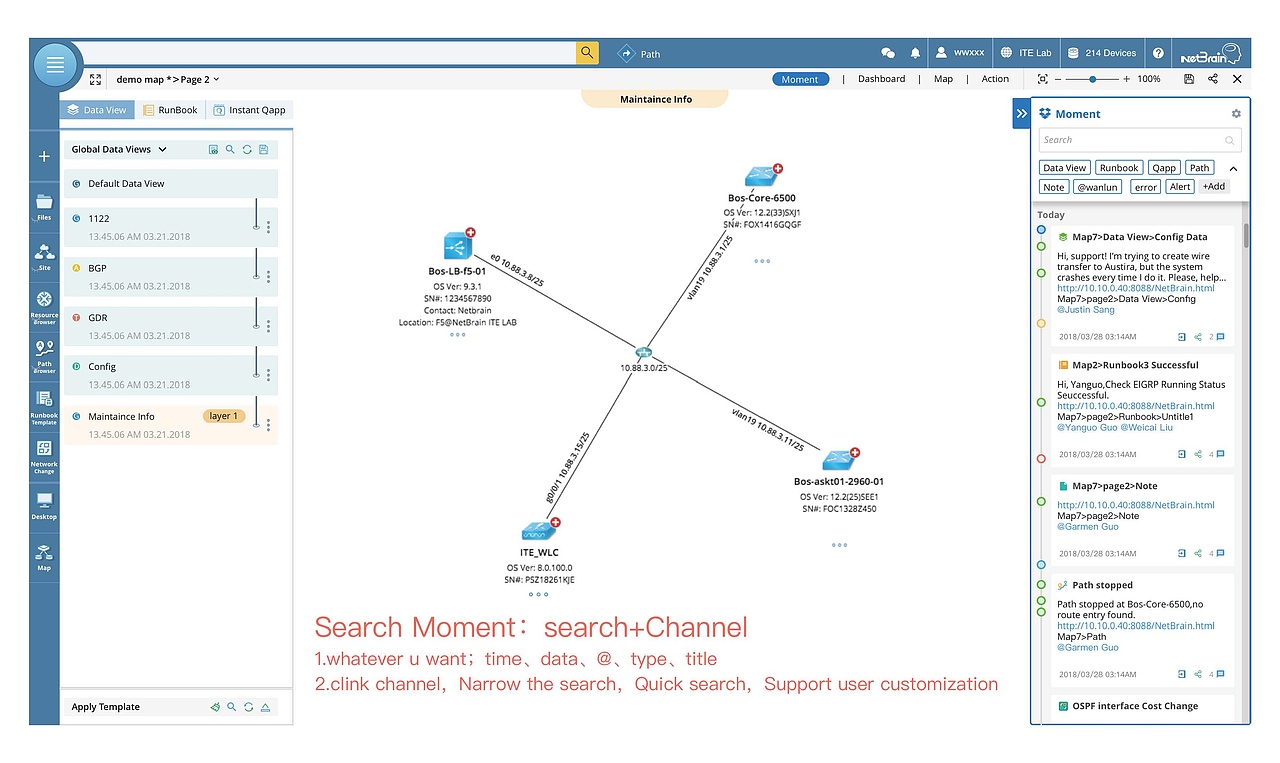1280x763 pixels.
Task: Open Runbook Template in the sidebar
Action: point(44,407)
